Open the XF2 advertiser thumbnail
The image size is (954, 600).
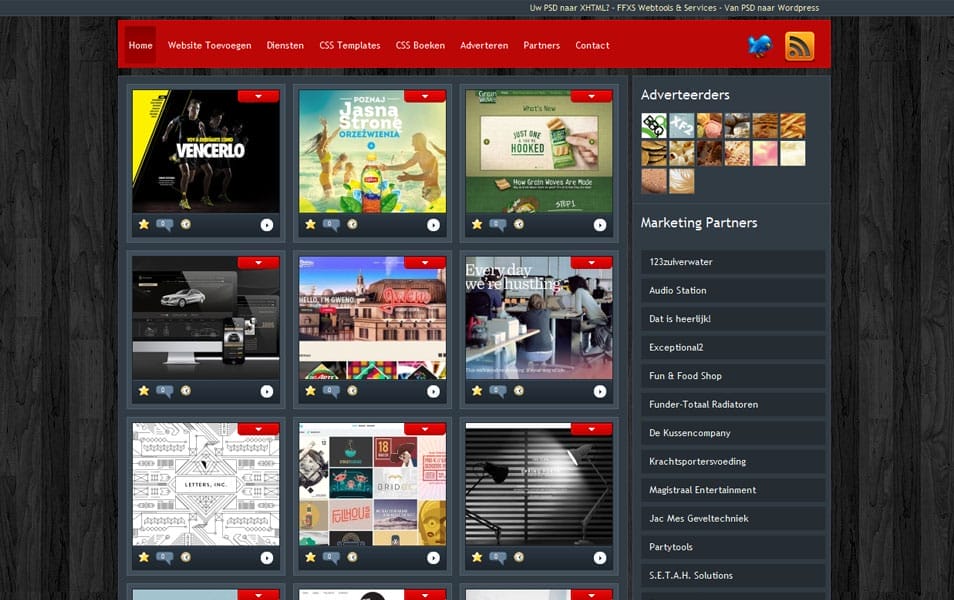pyautogui.click(x=681, y=126)
